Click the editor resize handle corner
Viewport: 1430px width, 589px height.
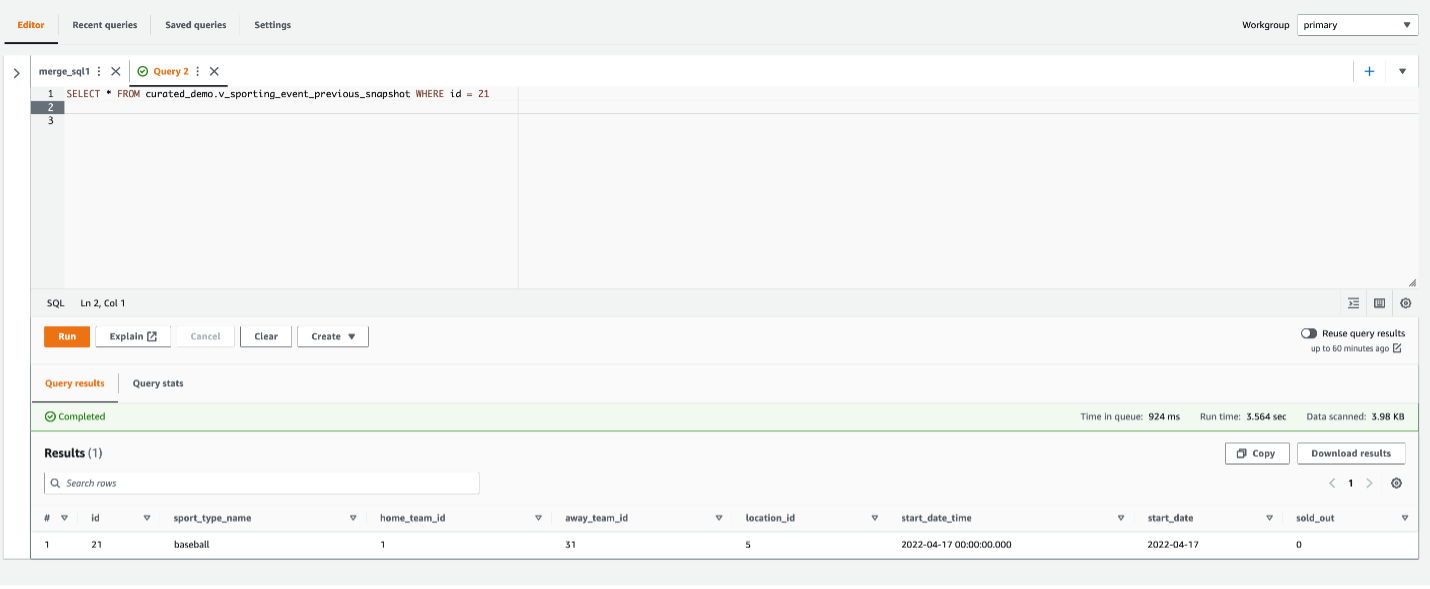pyautogui.click(x=1412, y=283)
